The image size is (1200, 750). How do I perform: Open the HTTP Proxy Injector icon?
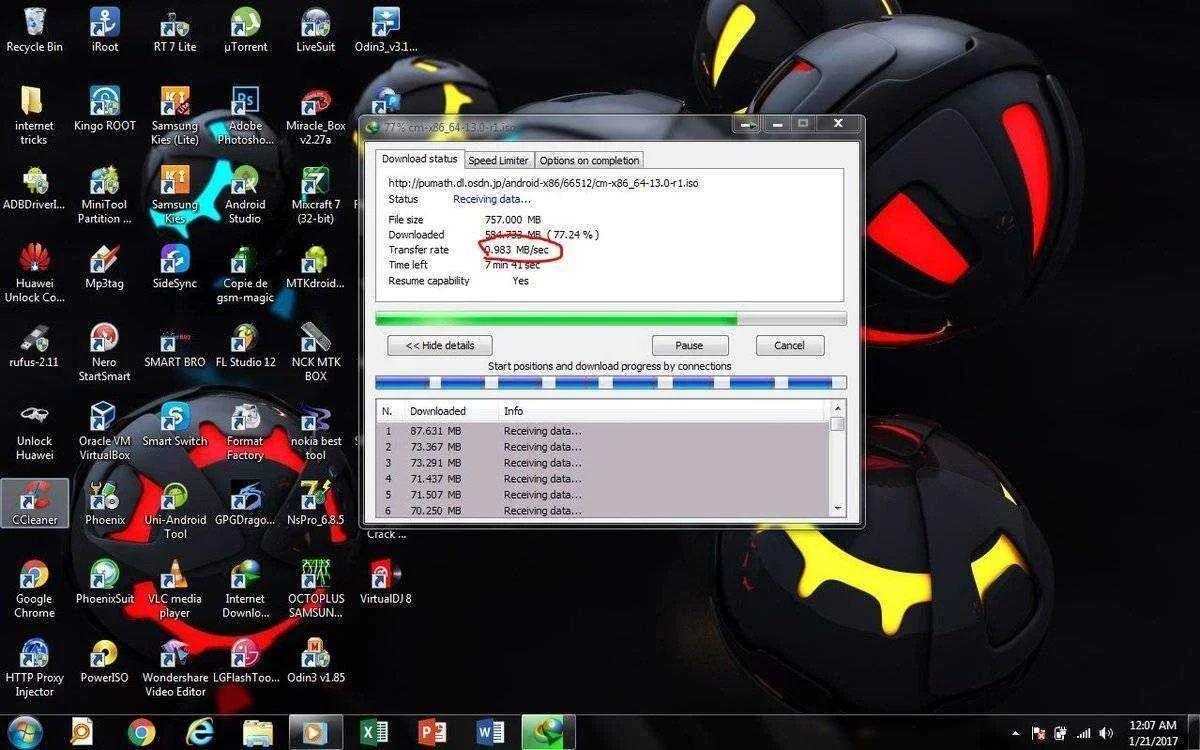point(34,667)
